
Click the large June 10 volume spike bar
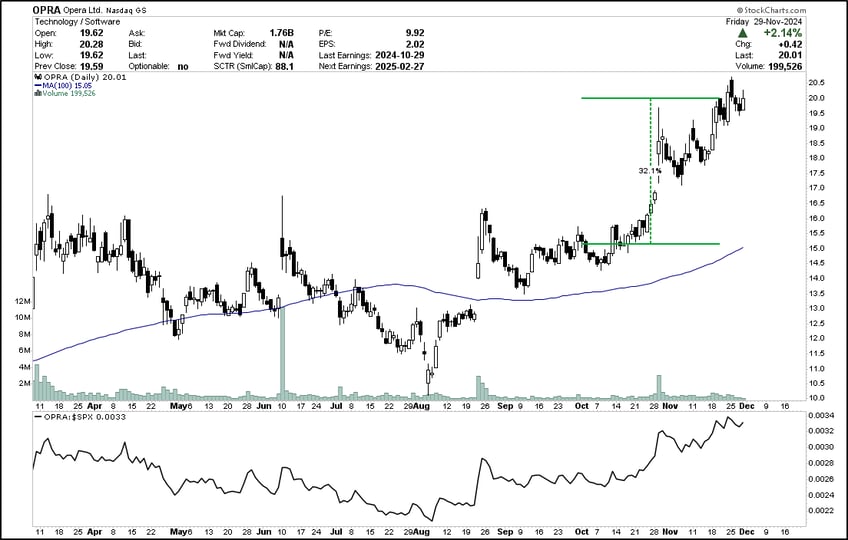(x=282, y=352)
